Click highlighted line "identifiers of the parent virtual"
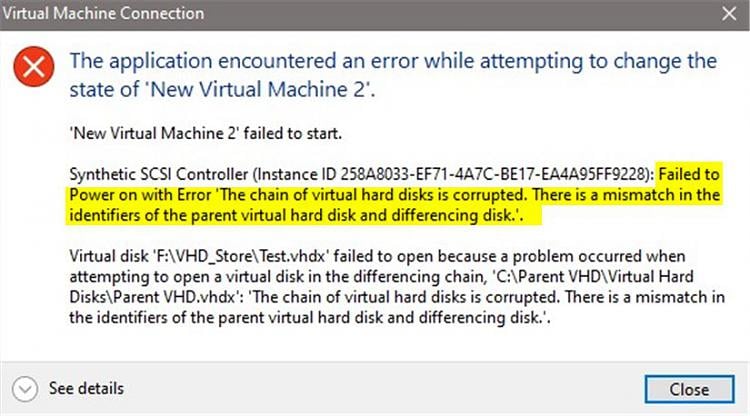 [x=296, y=216]
